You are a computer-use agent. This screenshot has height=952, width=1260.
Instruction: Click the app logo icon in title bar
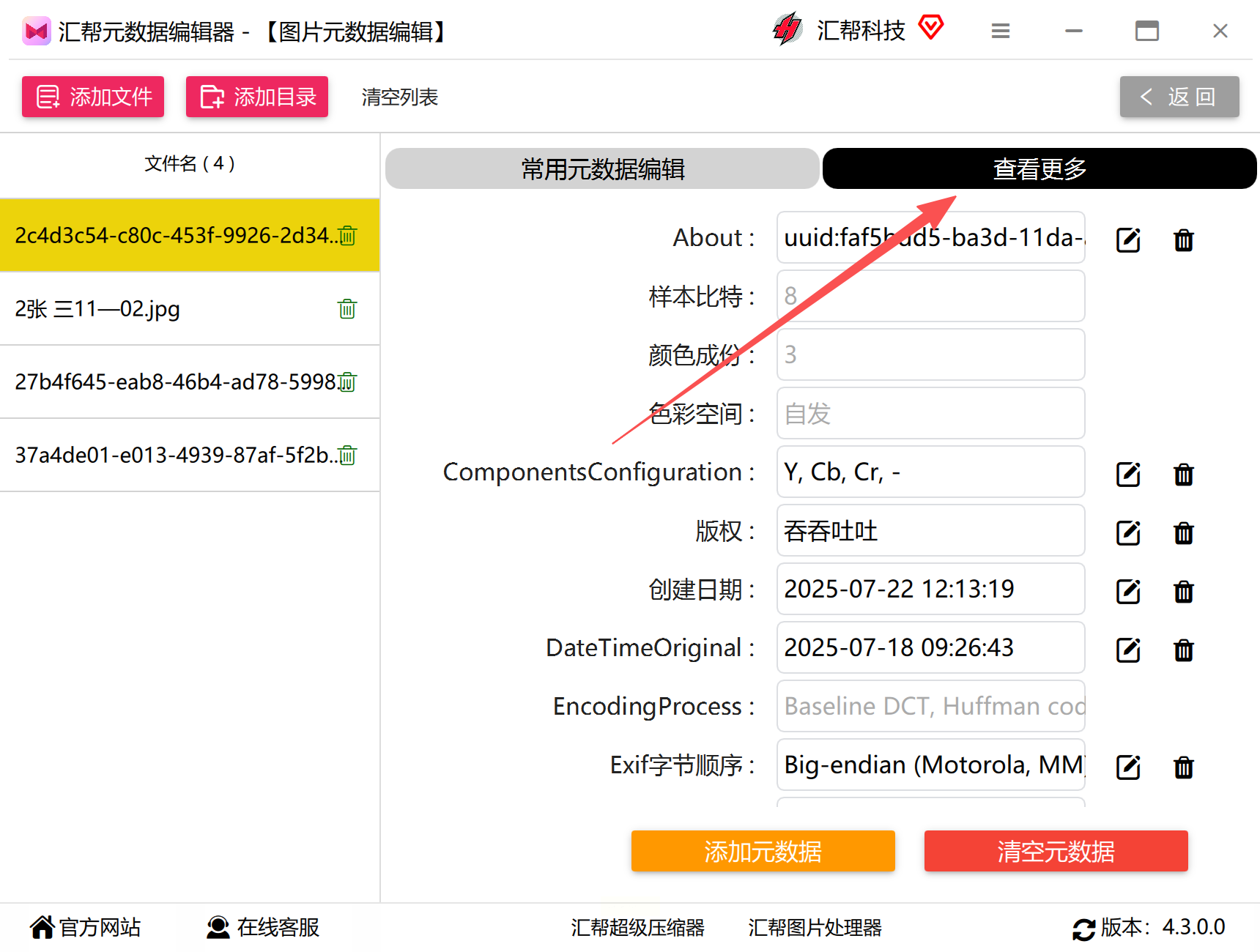36,31
